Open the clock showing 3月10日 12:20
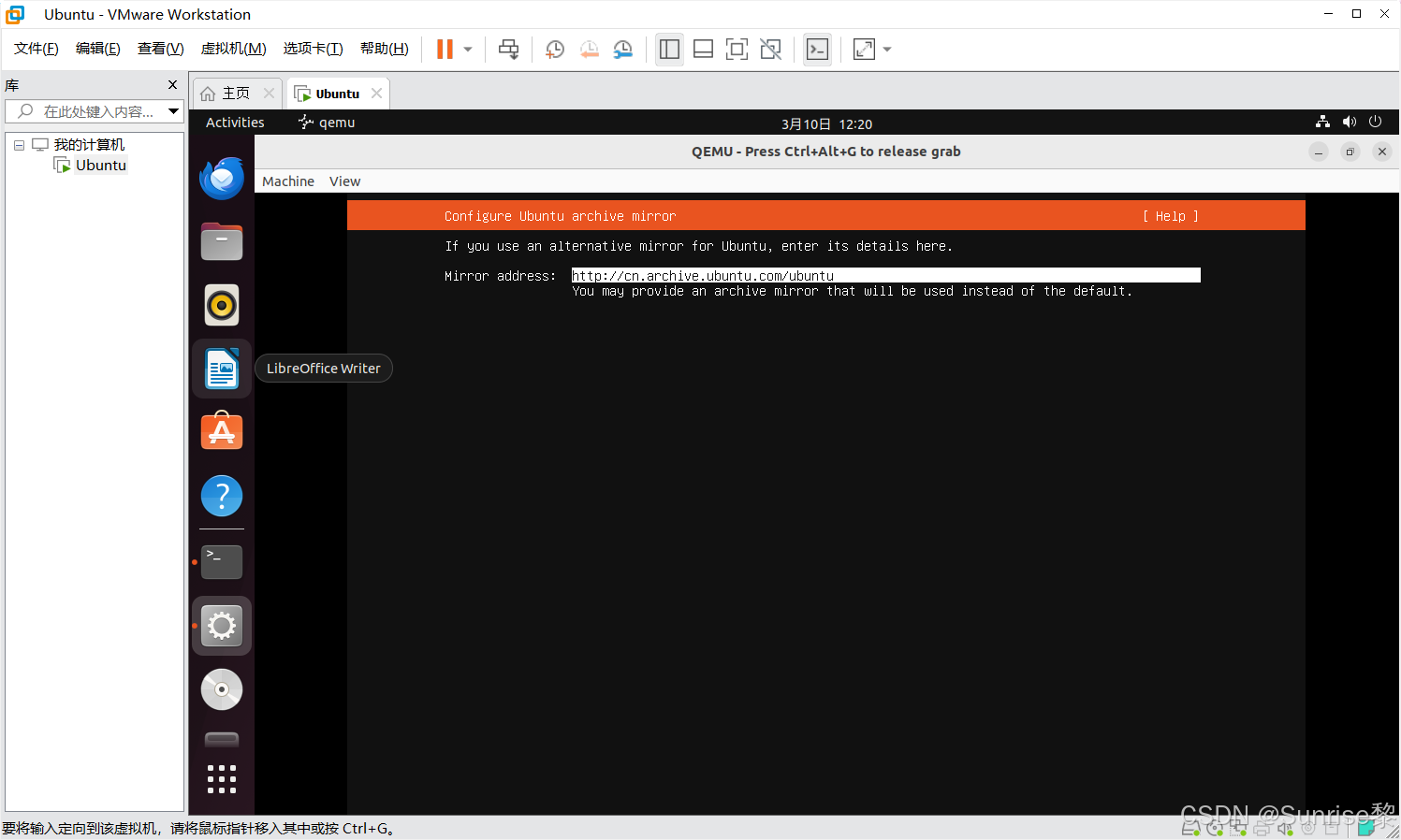 pos(826,123)
